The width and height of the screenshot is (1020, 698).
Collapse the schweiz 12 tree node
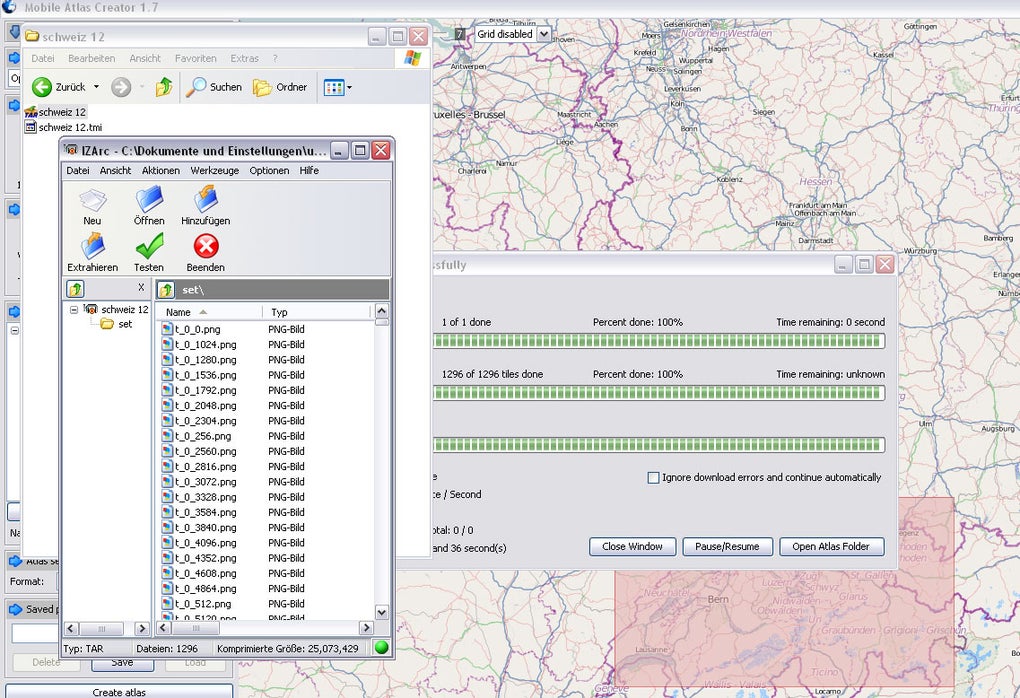coord(74,310)
